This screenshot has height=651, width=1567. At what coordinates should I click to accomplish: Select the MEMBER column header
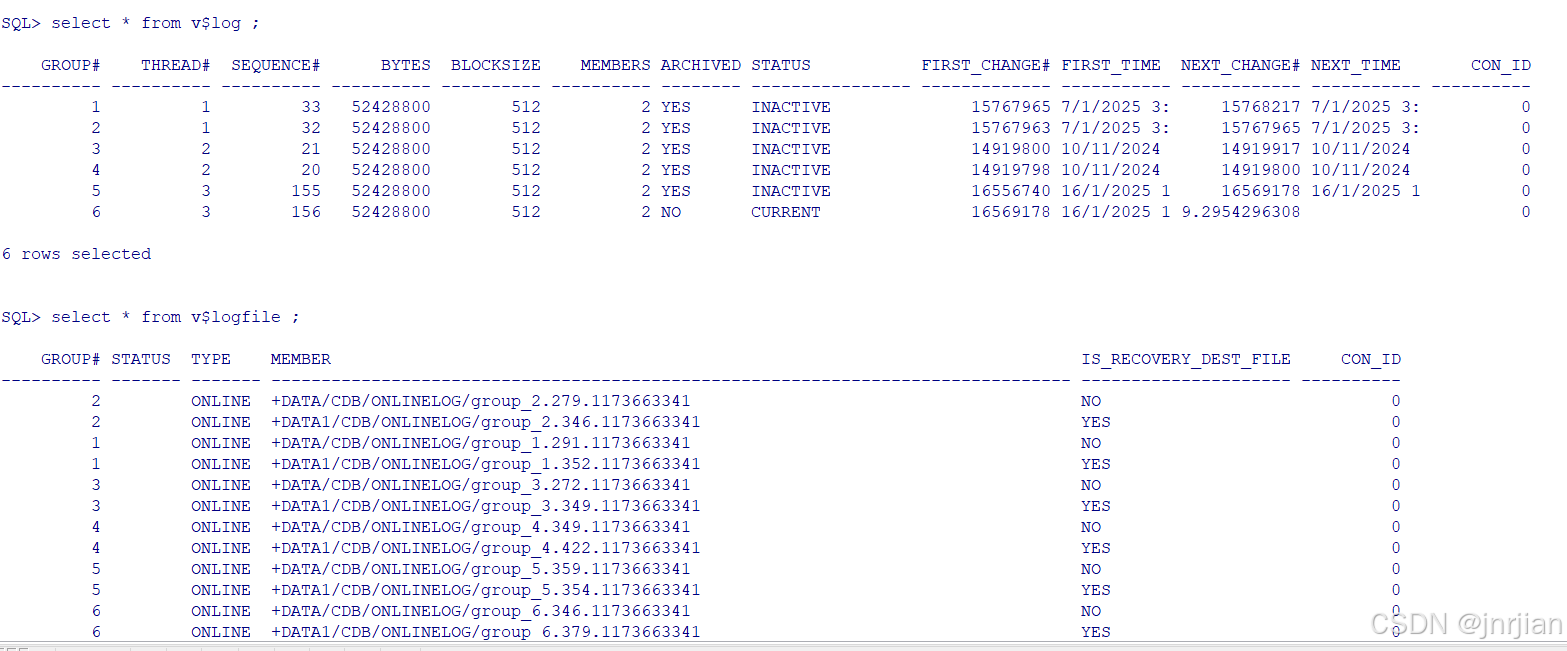[300, 358]
